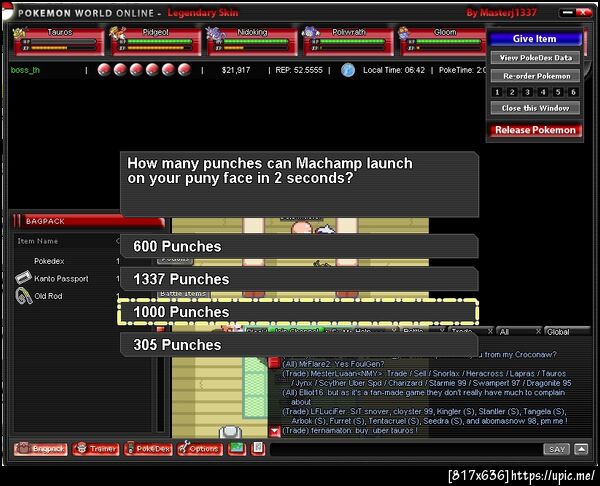Click the boss_th username
The width and height of the screenshot is (600, 486).
pos(25,70)
